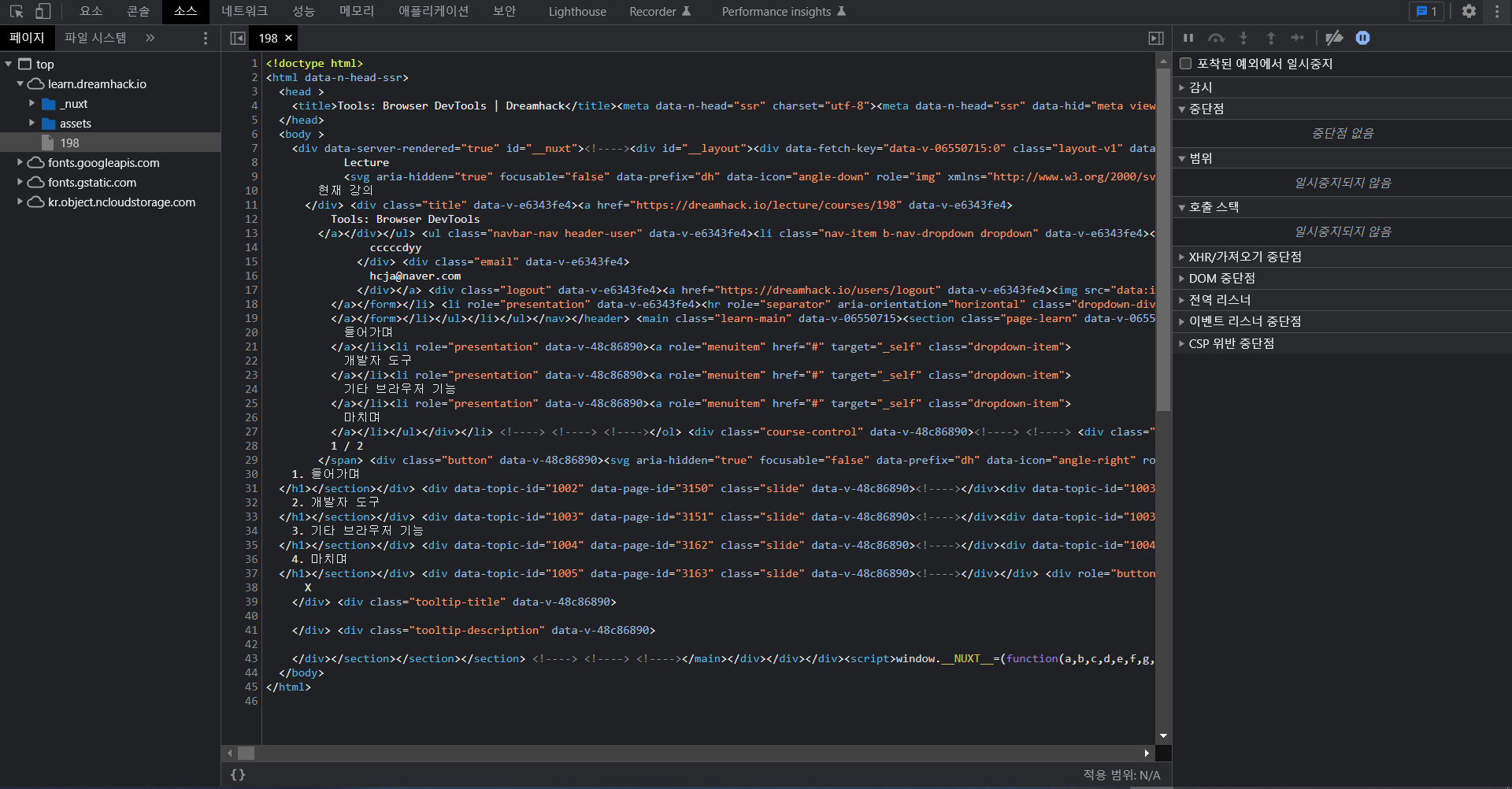1512x789 pixels.
Task: Select the 파일 시스템 navigator tab
Action: pyautogui.click(x=95, y=38)
